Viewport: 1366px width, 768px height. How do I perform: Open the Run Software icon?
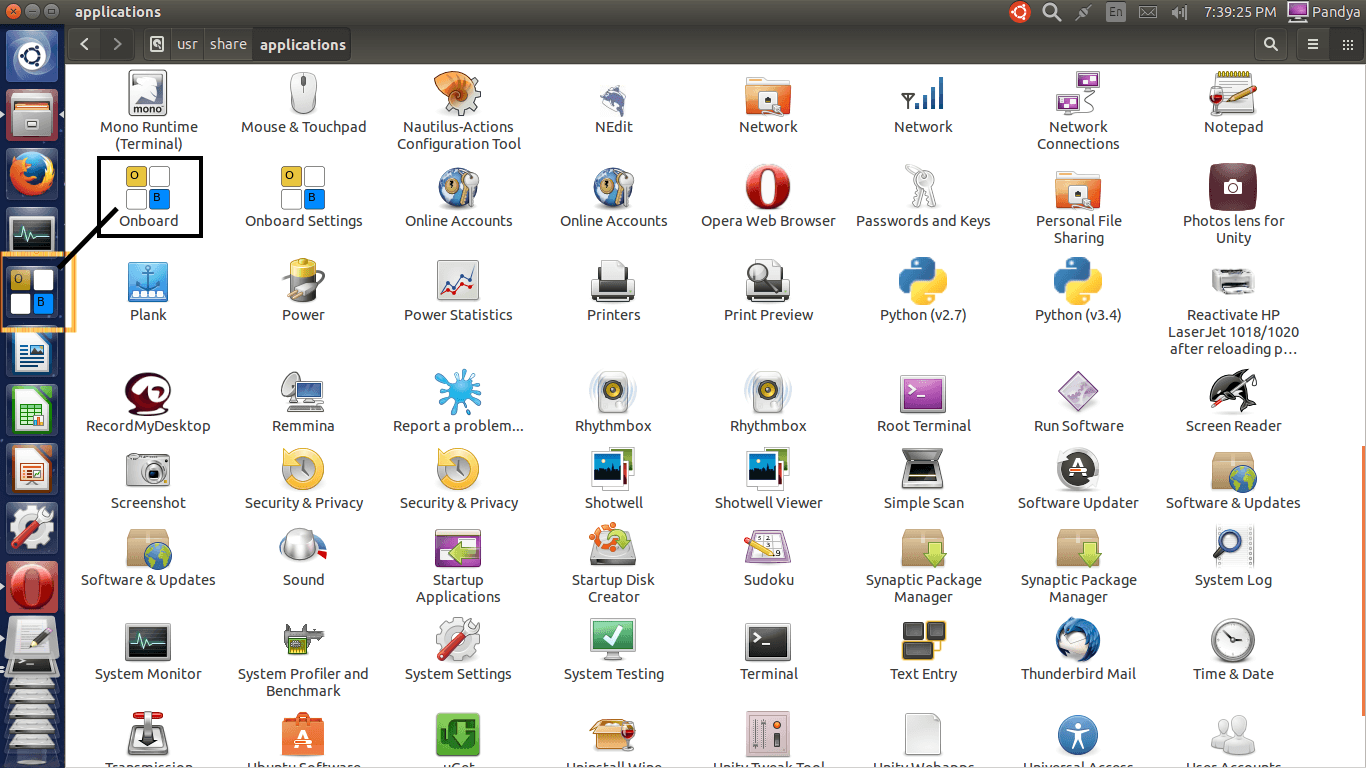coord(1078,392)
